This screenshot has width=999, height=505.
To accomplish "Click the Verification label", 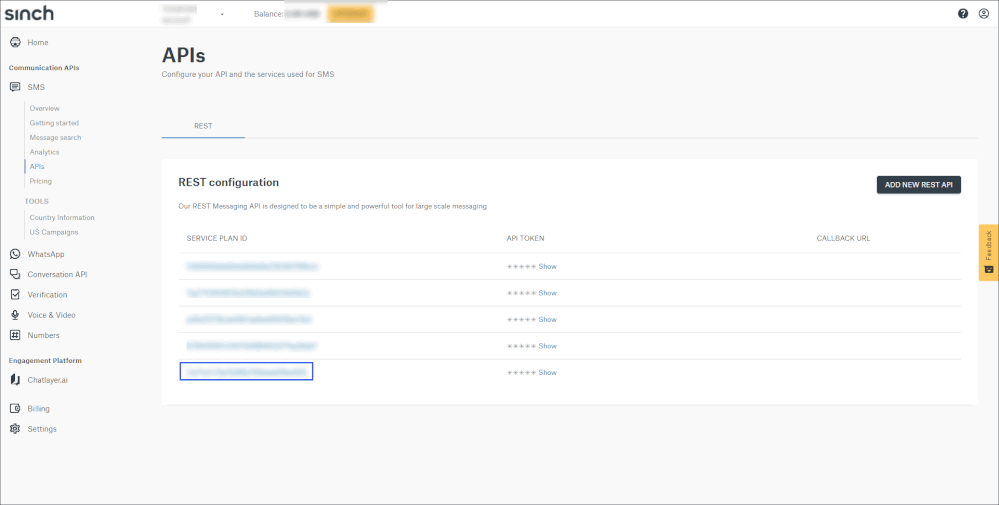I will click(x=47, y=295).
